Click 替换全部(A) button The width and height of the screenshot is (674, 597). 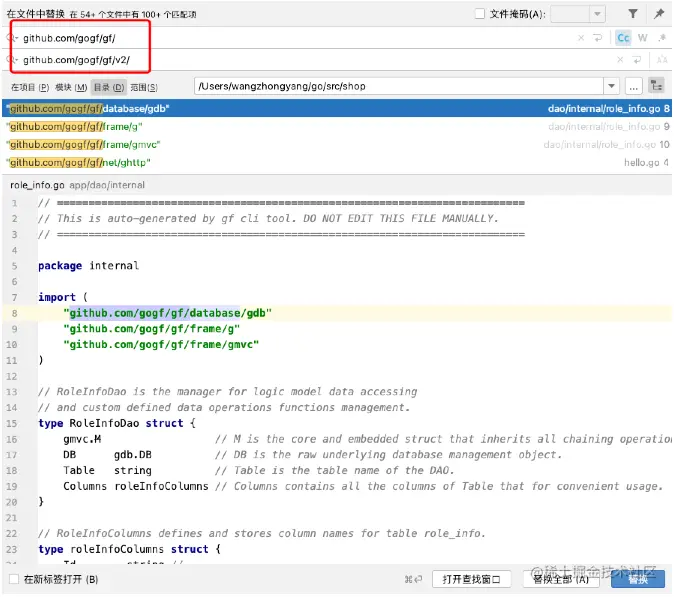(x=561, y=580)
